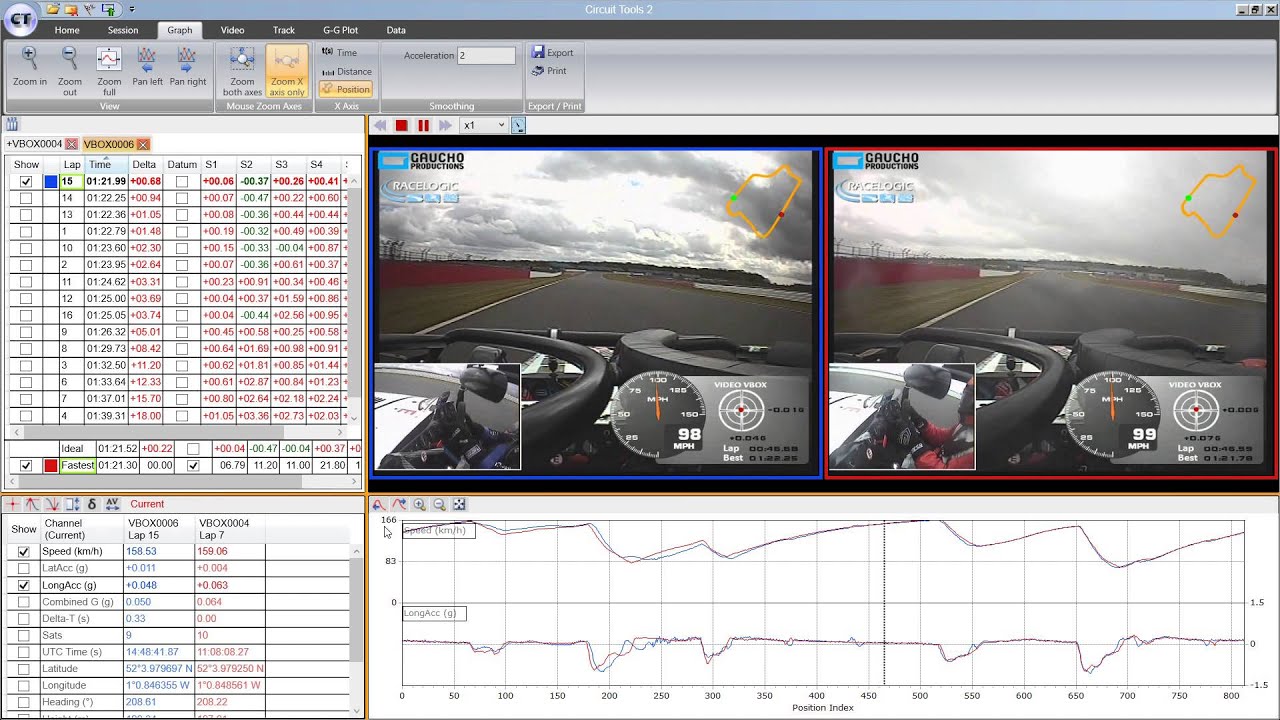Click the second quick-access folder icon

pos(71,9)
